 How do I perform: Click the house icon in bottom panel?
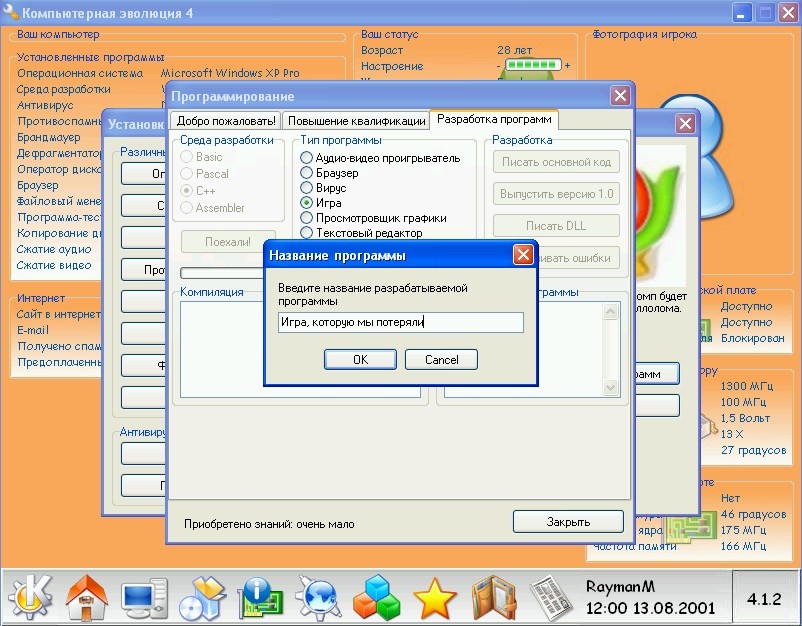coord(86,597)
